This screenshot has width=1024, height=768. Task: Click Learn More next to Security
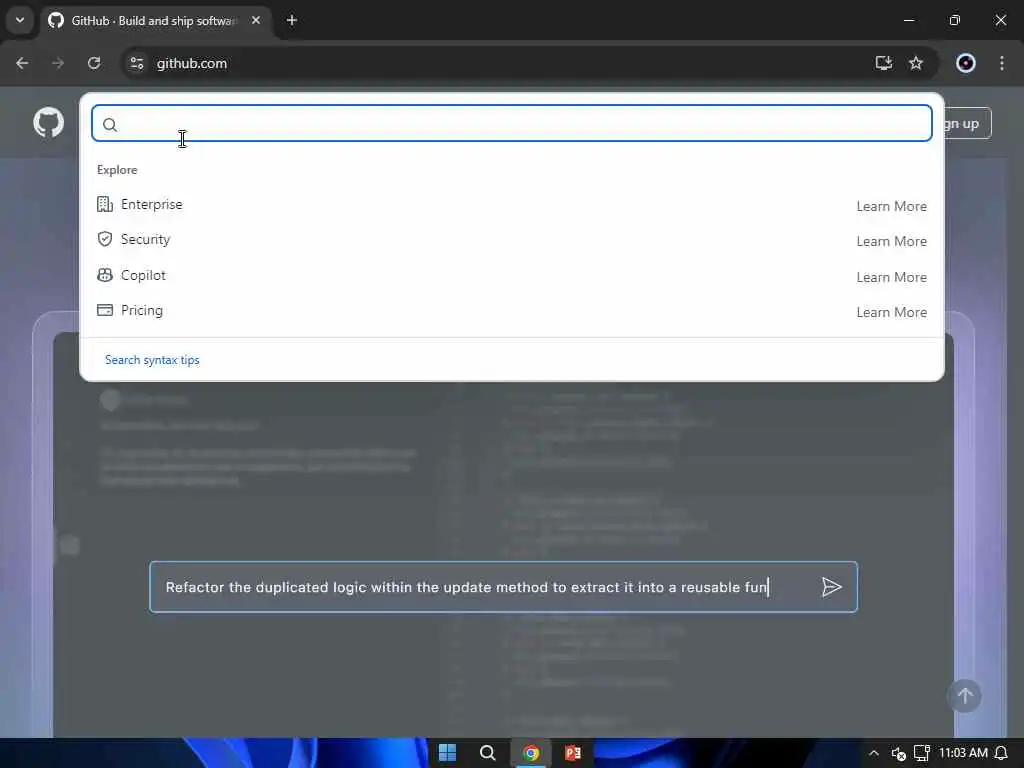coord(891,242)
